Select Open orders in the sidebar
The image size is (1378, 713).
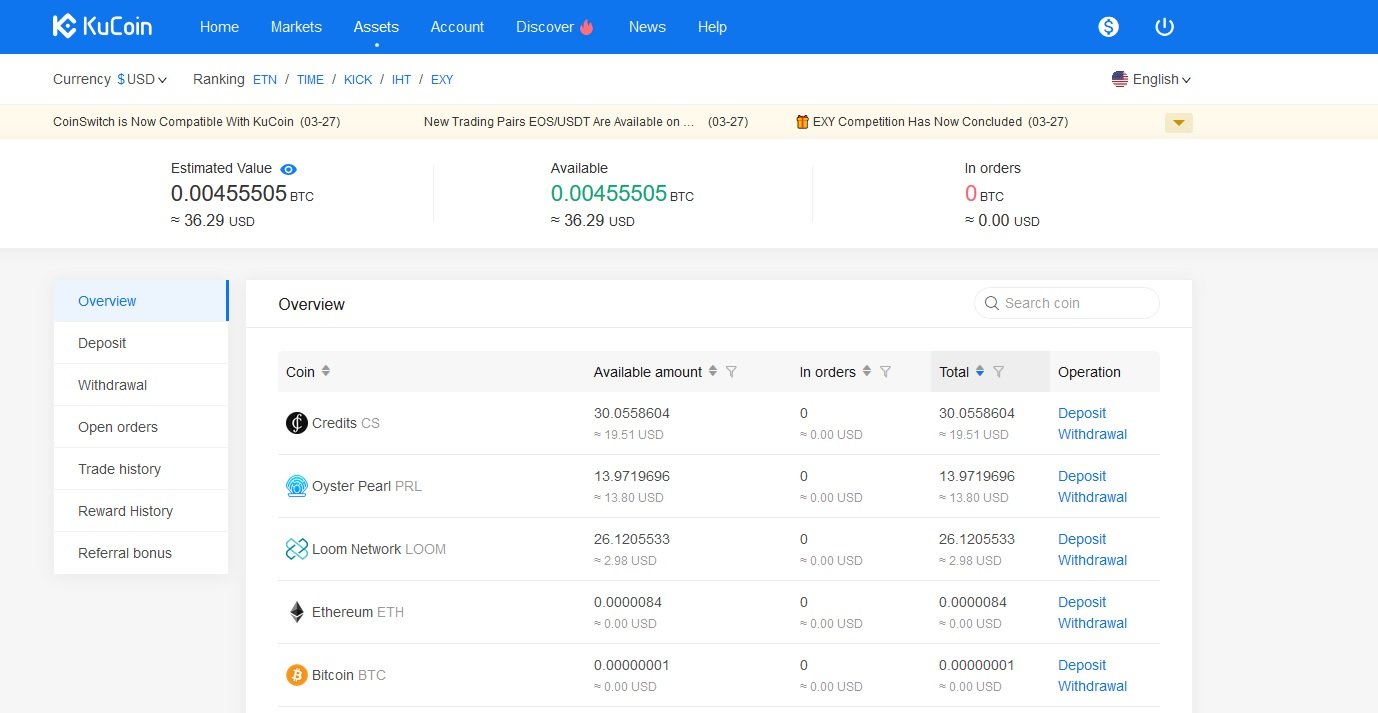(141, 427)
